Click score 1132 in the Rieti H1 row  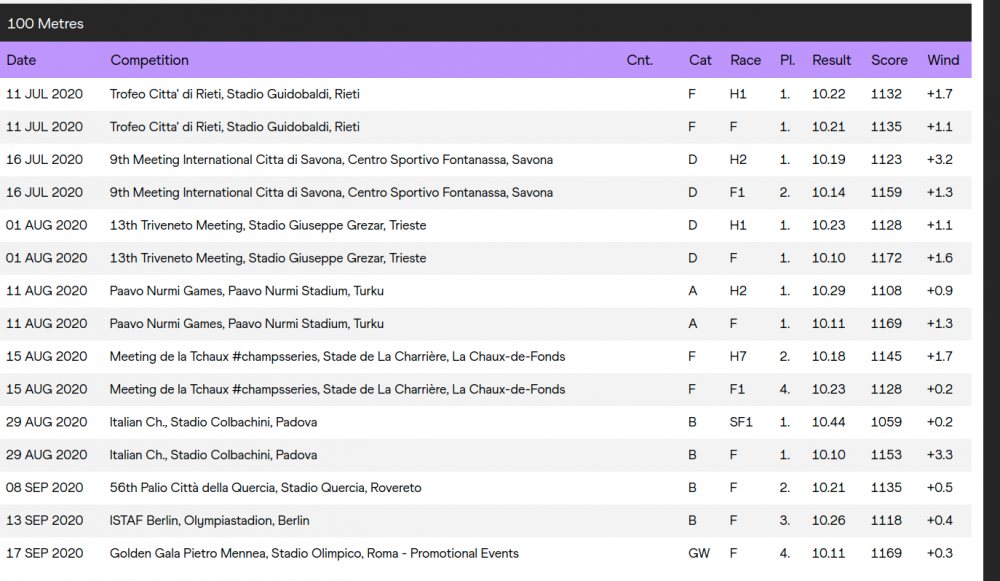click(x=886, y=94)
